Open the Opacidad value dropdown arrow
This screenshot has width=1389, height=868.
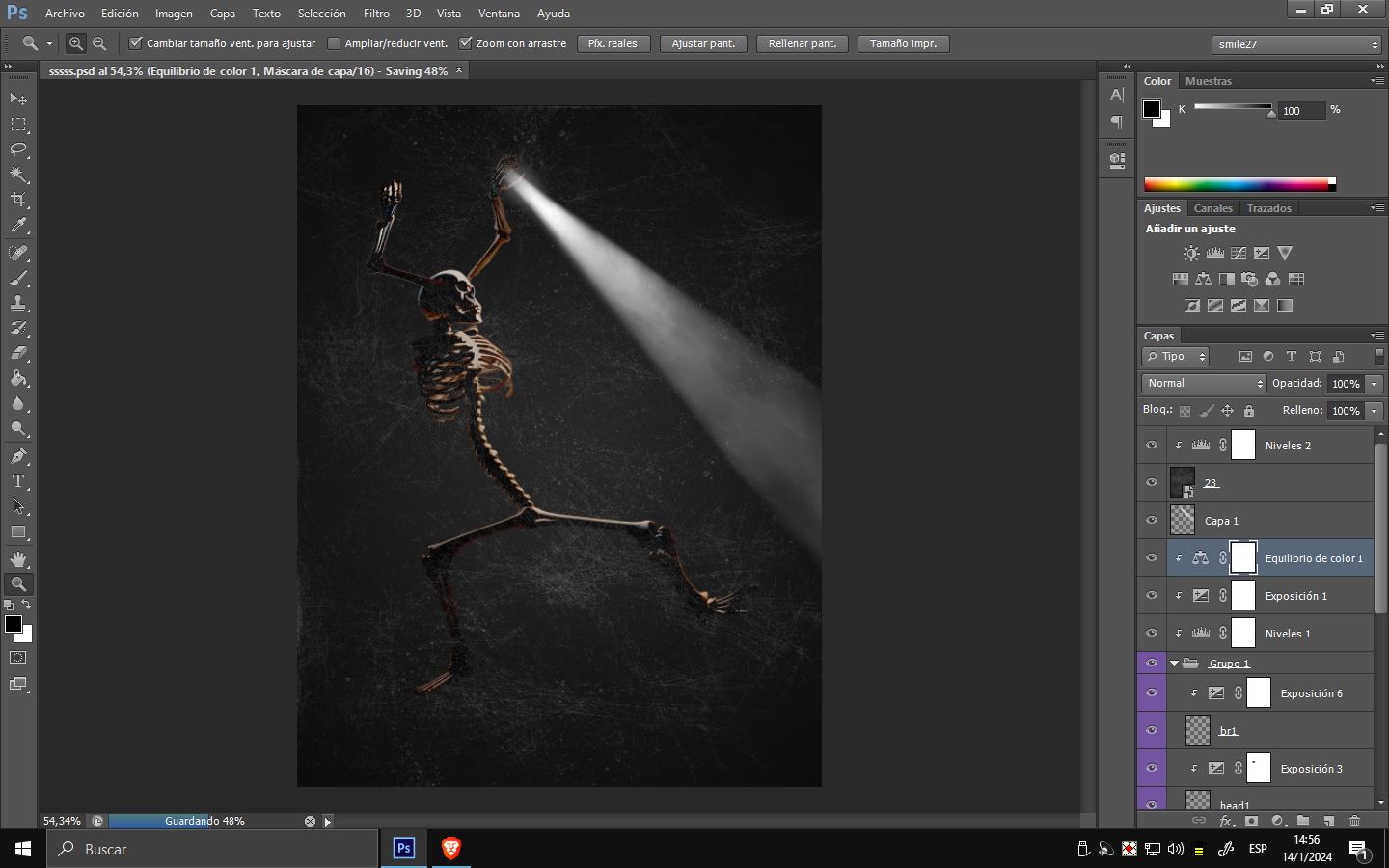tap(1375, 384)
